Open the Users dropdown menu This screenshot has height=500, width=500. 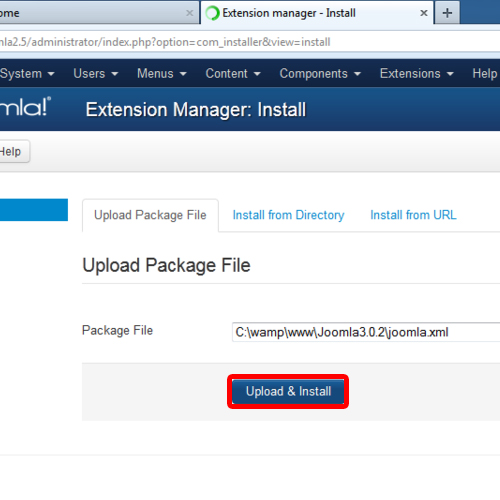96,74
